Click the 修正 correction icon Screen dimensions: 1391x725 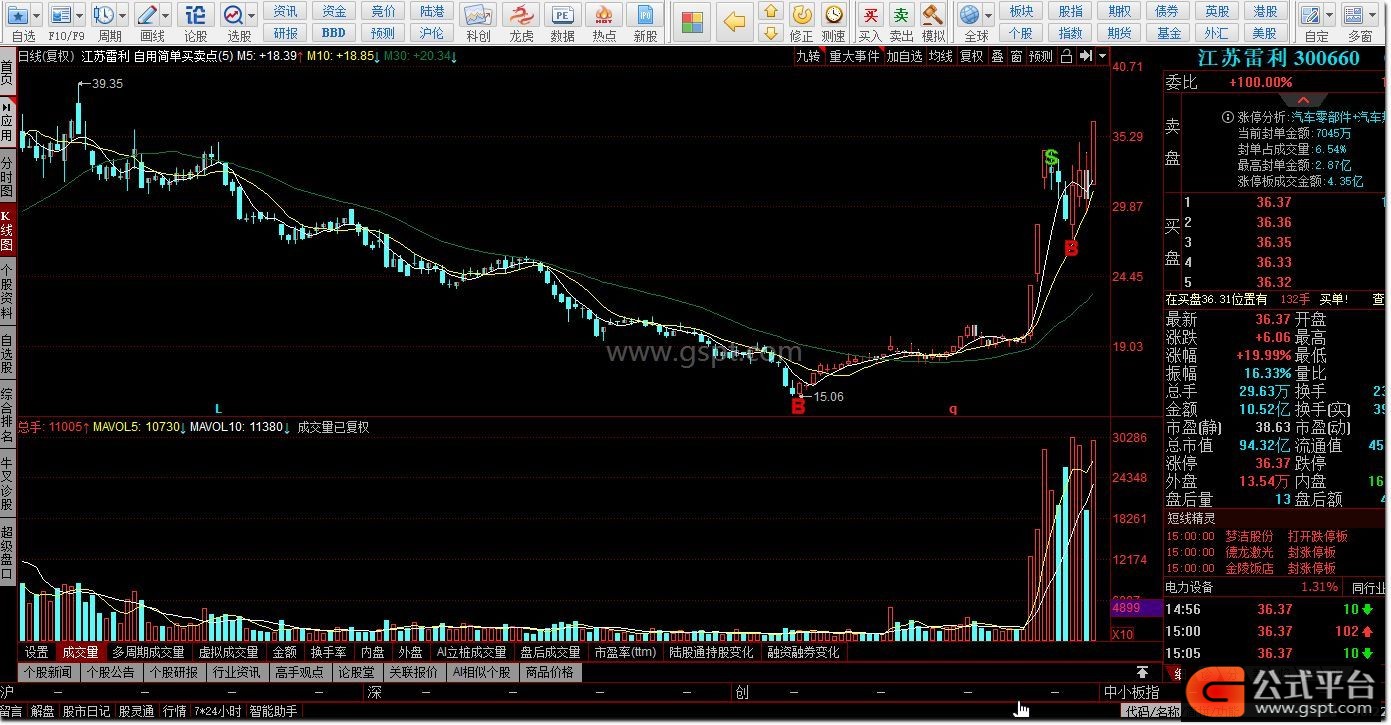tap(802, 14)
